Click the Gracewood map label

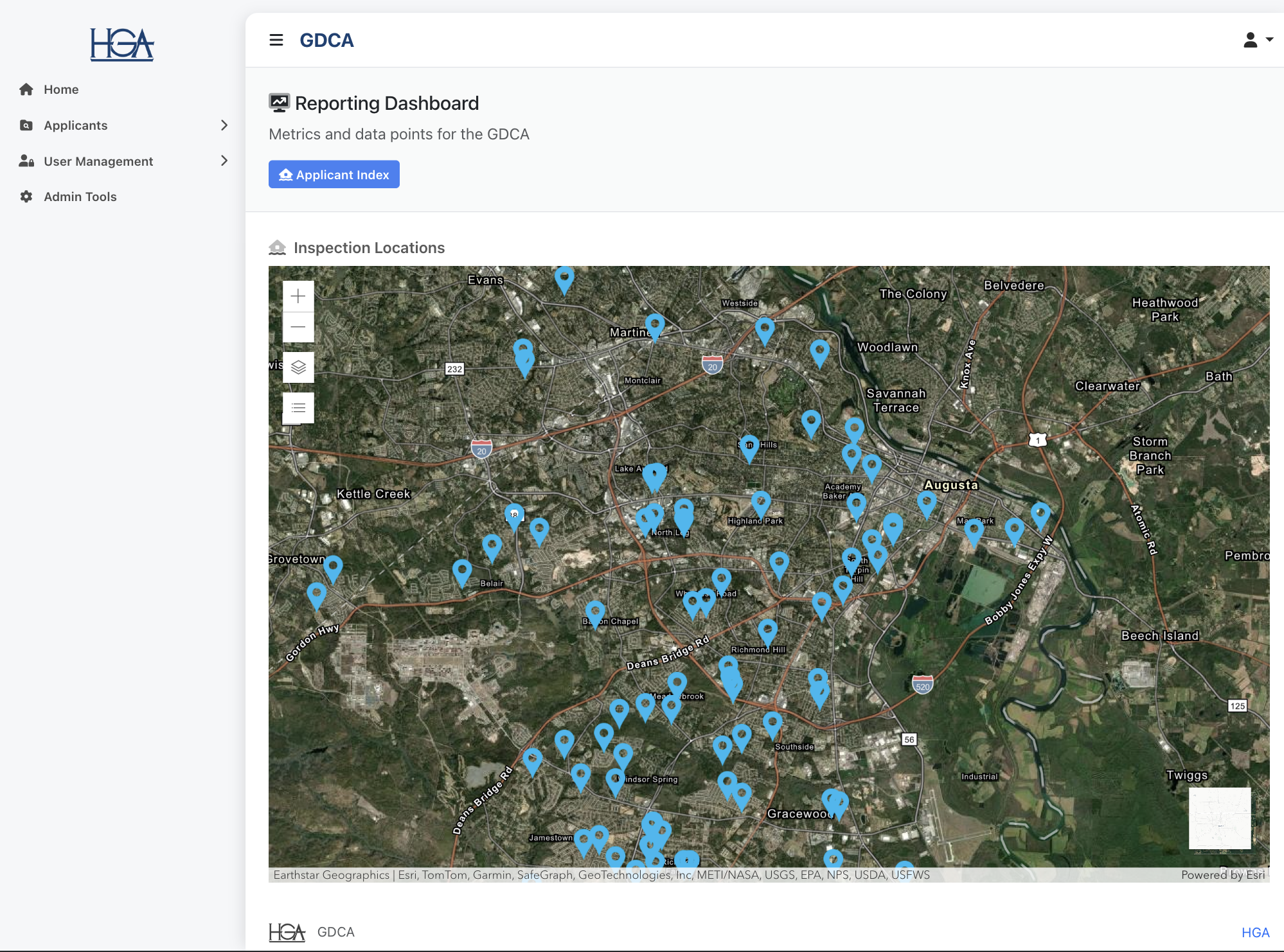click(x=801, y=814)
